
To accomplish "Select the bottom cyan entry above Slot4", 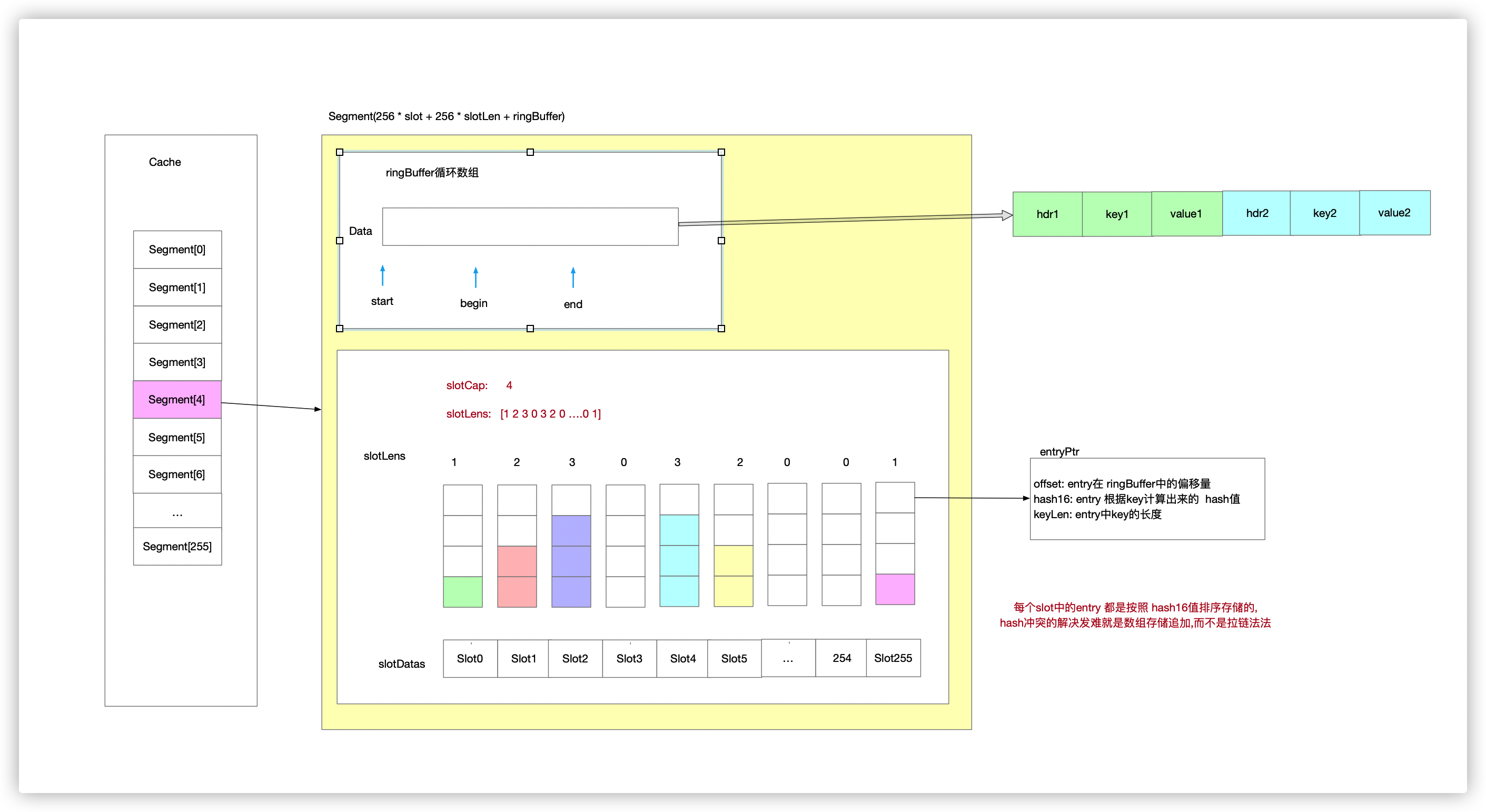I will click(679, 591).
